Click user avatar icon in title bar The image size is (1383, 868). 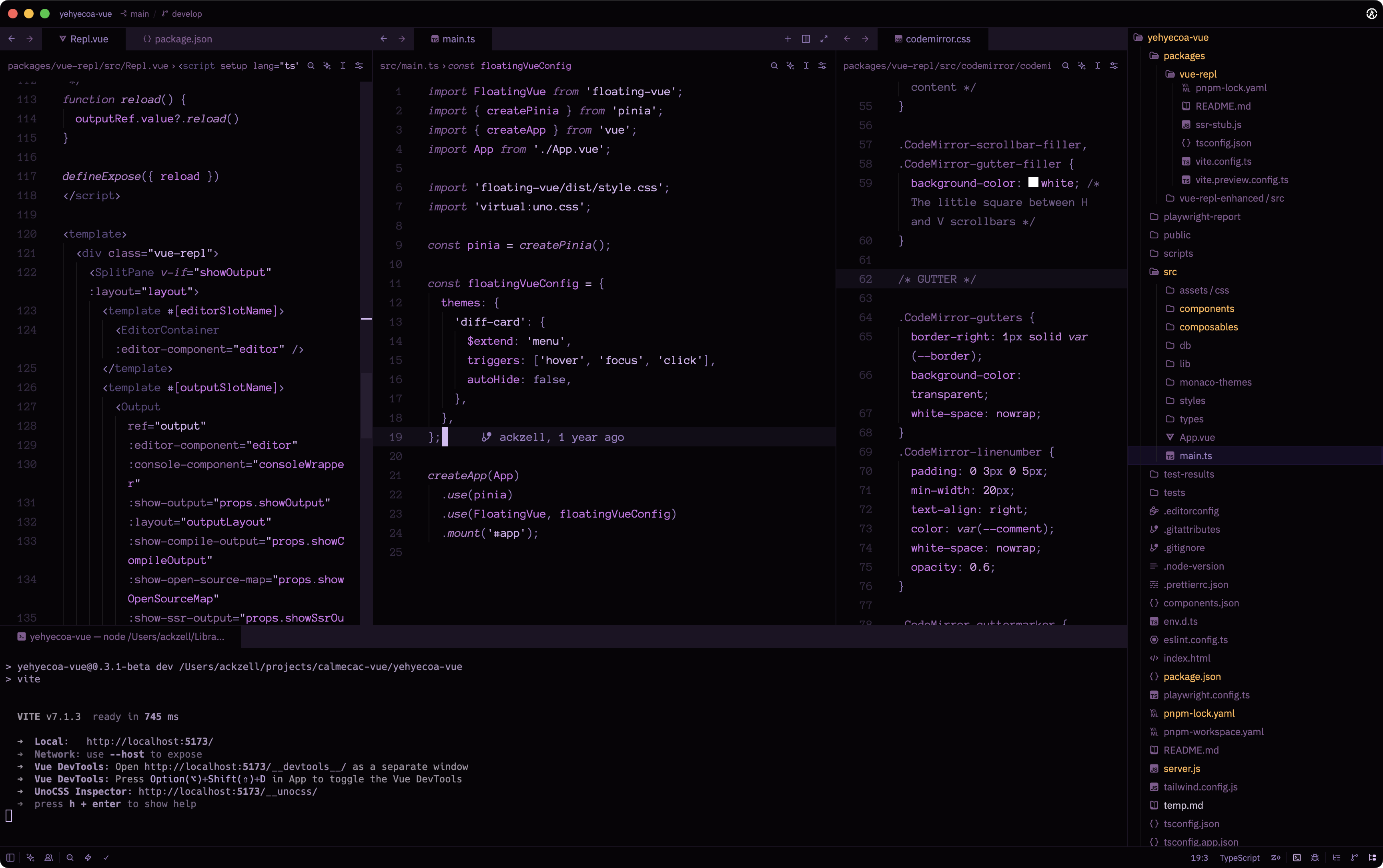click(x=1371, y=14)
